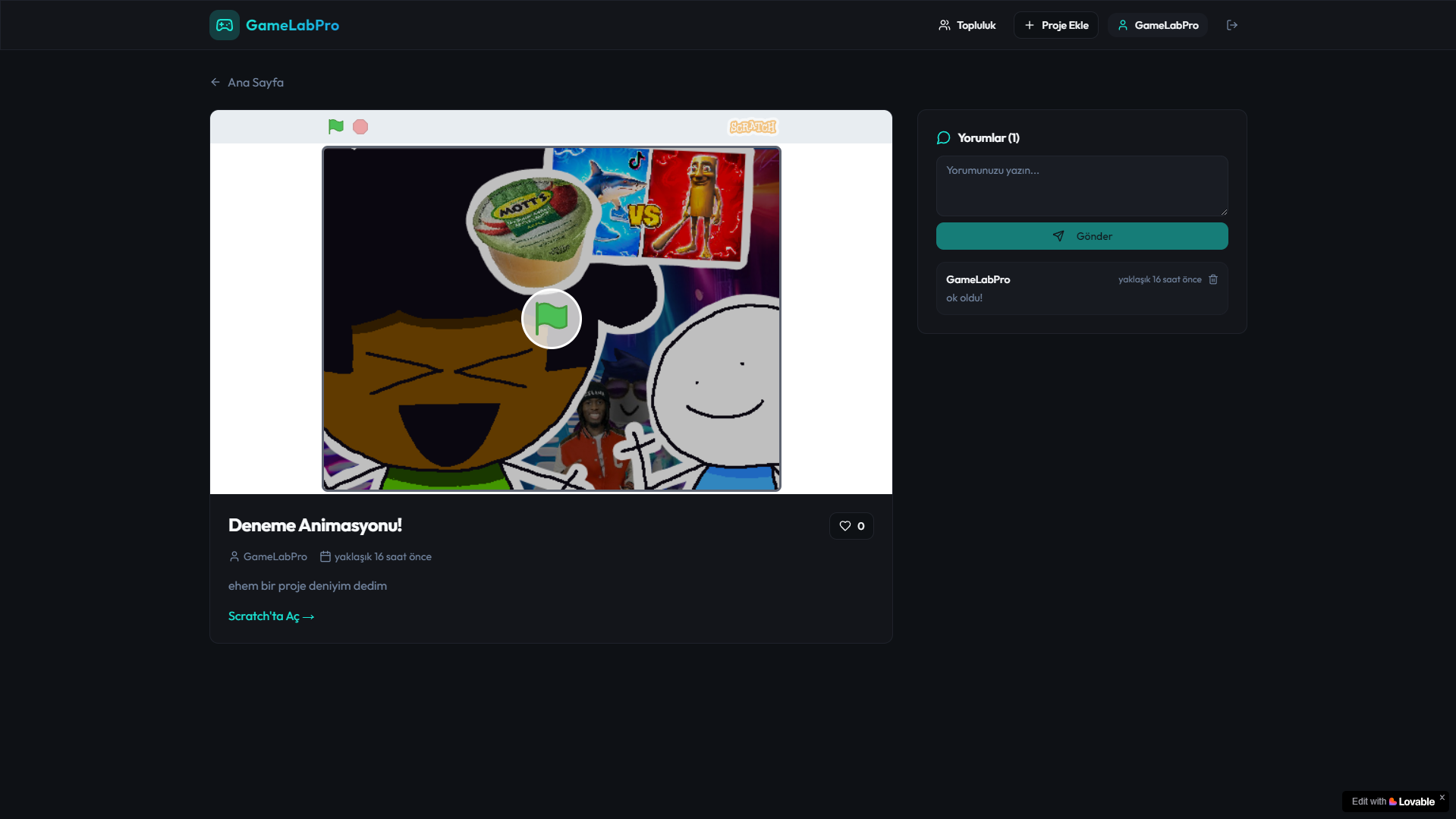Click the GameLabPro gamepad logo icon
Image resolution: width=1456 pixels, height=819 pixels.
click(x=225, y=25)
